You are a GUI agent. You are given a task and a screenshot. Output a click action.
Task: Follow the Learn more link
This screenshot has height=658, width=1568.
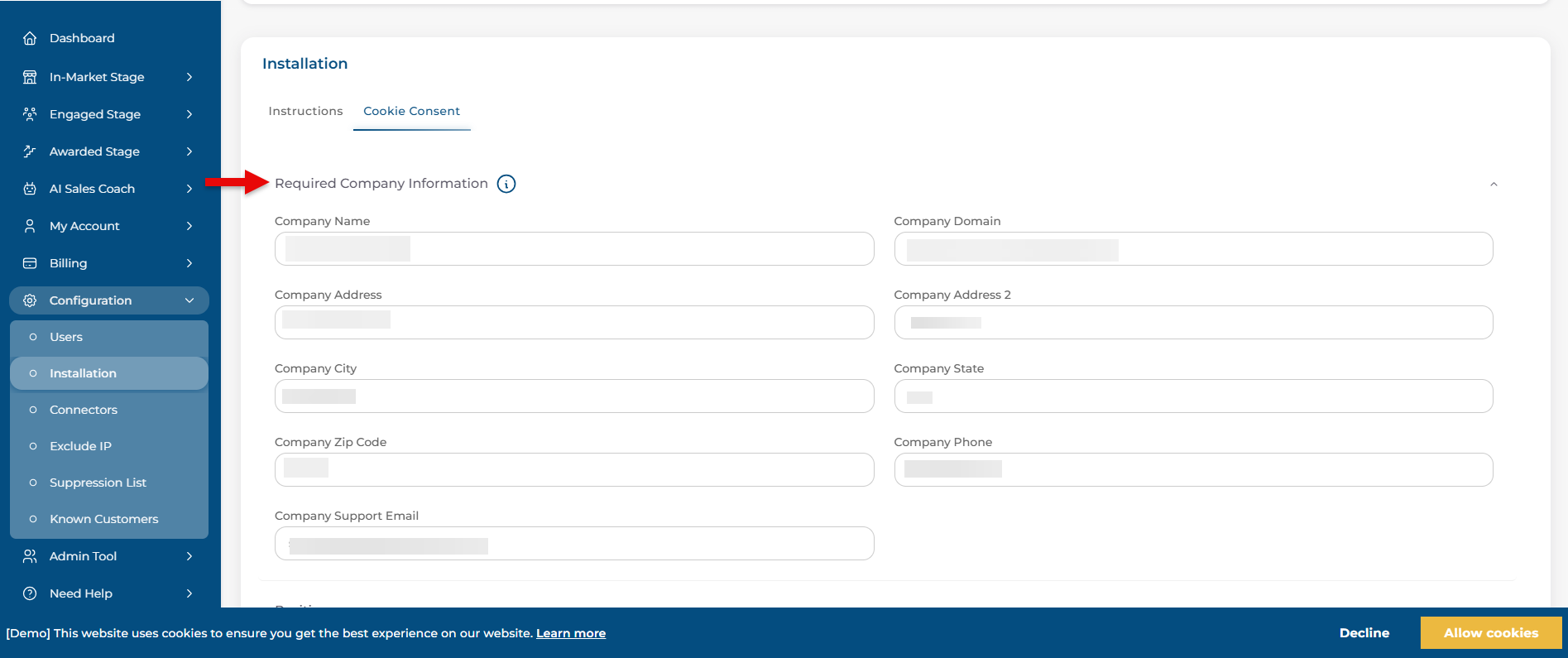(571, 633)
